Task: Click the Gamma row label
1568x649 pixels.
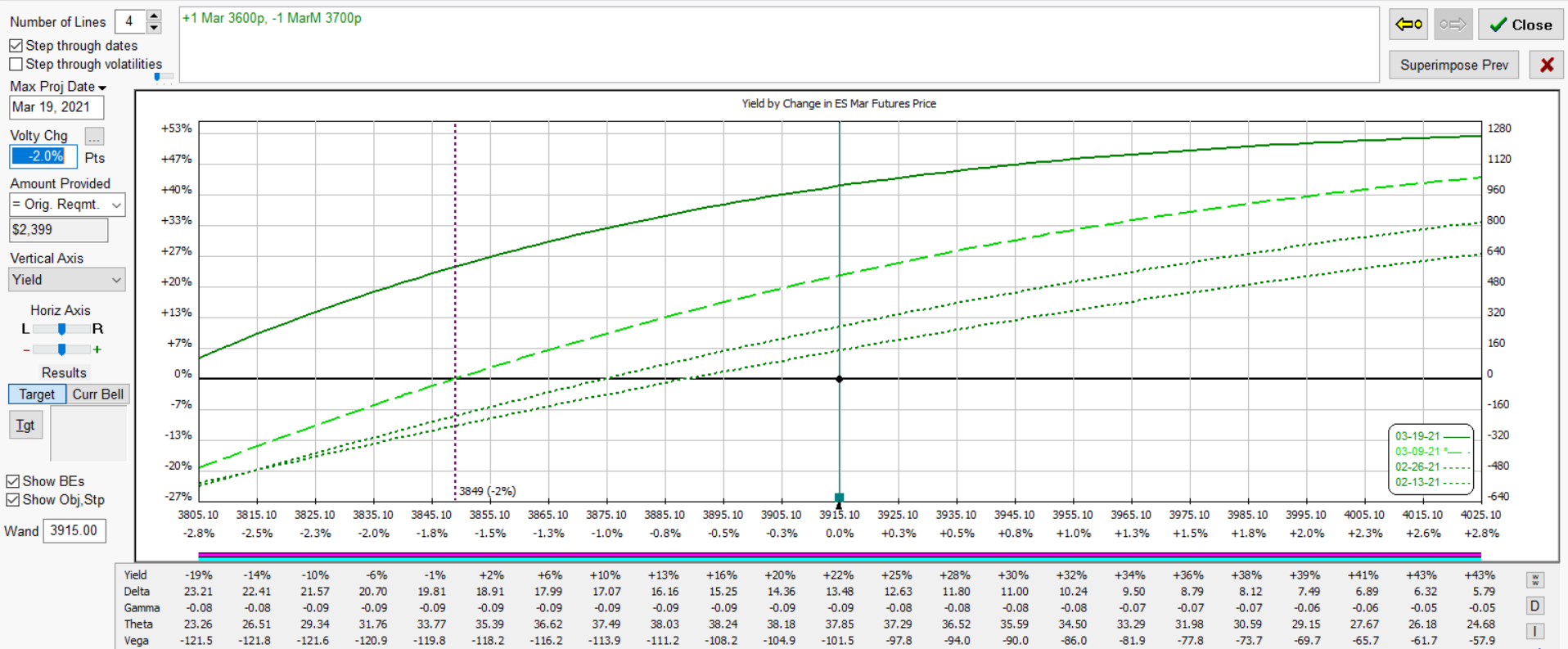Action: pyautogui.click(x=142, y=608)
